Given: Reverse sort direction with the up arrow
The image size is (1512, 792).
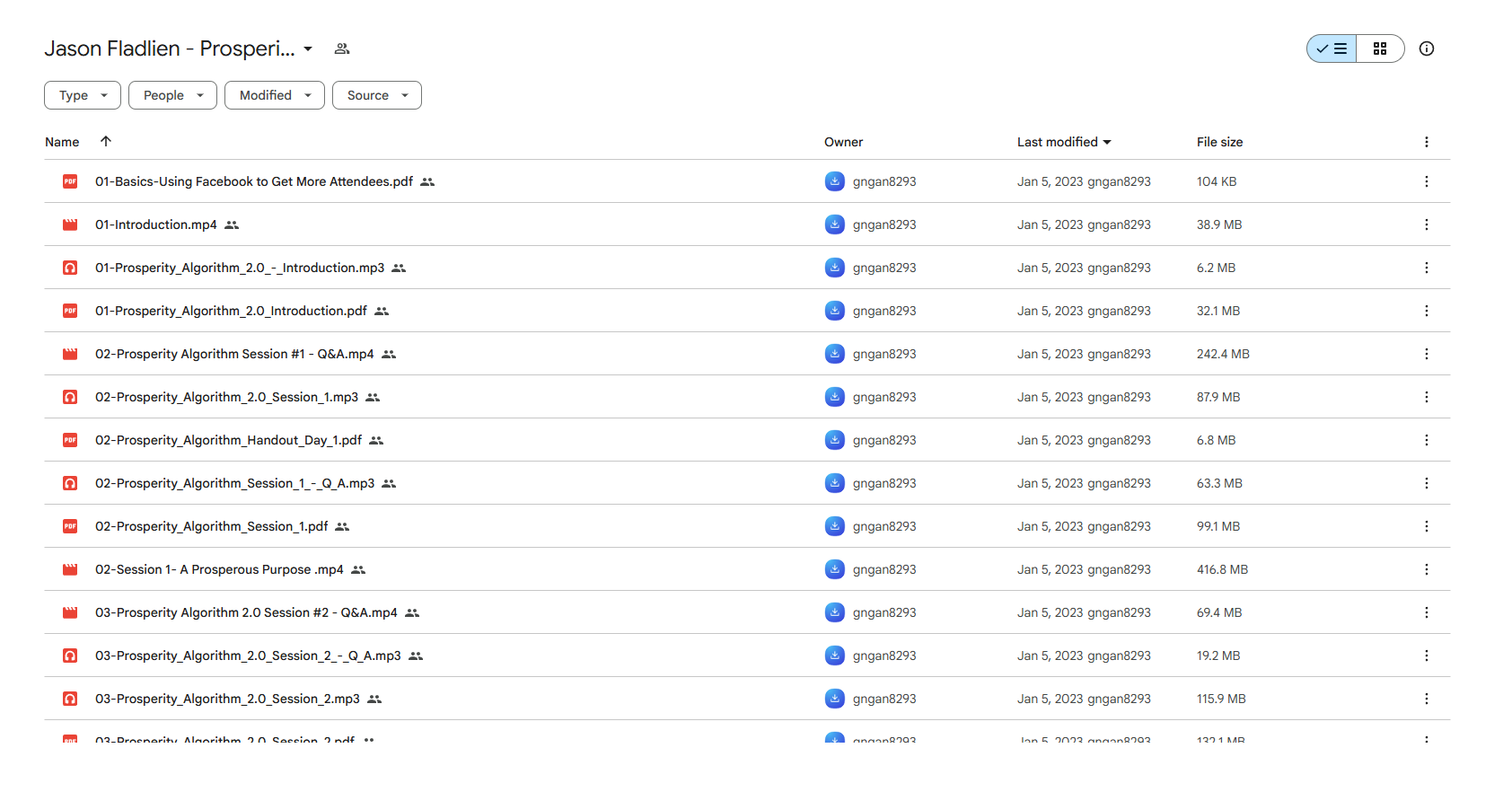Looking at the screenshot, I should pyautogui.click(x=106, y=141).
